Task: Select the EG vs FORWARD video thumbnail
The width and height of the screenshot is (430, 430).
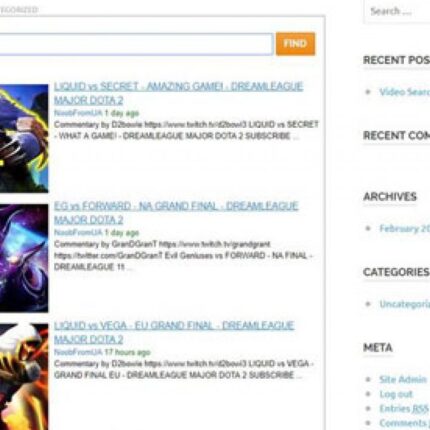Action: pyautogui.click(x=24, y=258)
